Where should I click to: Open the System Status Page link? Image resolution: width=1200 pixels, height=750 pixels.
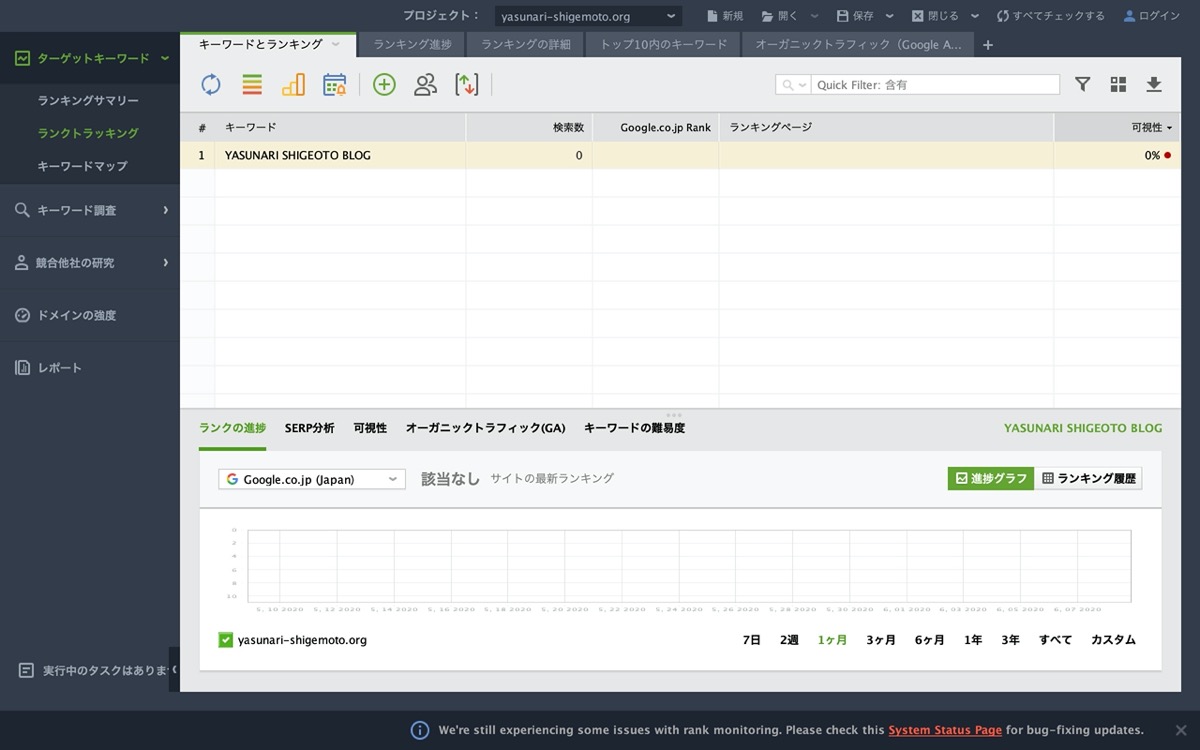pyautogui.click(x=945, y=730)
